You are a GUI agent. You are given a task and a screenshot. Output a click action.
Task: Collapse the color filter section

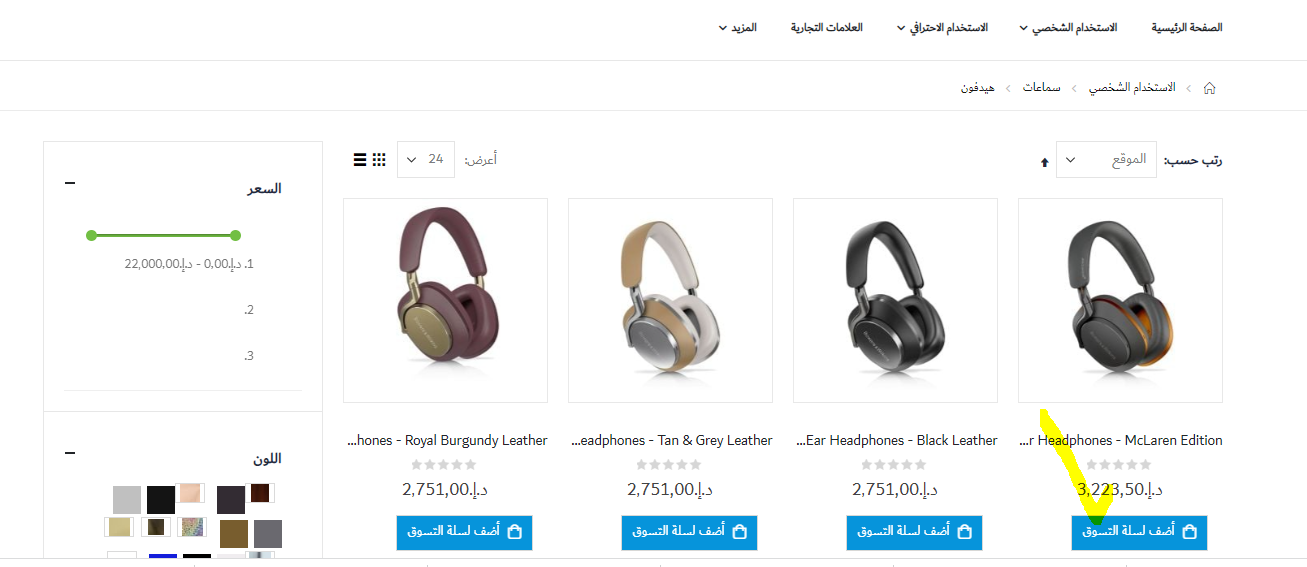point(70,453)
